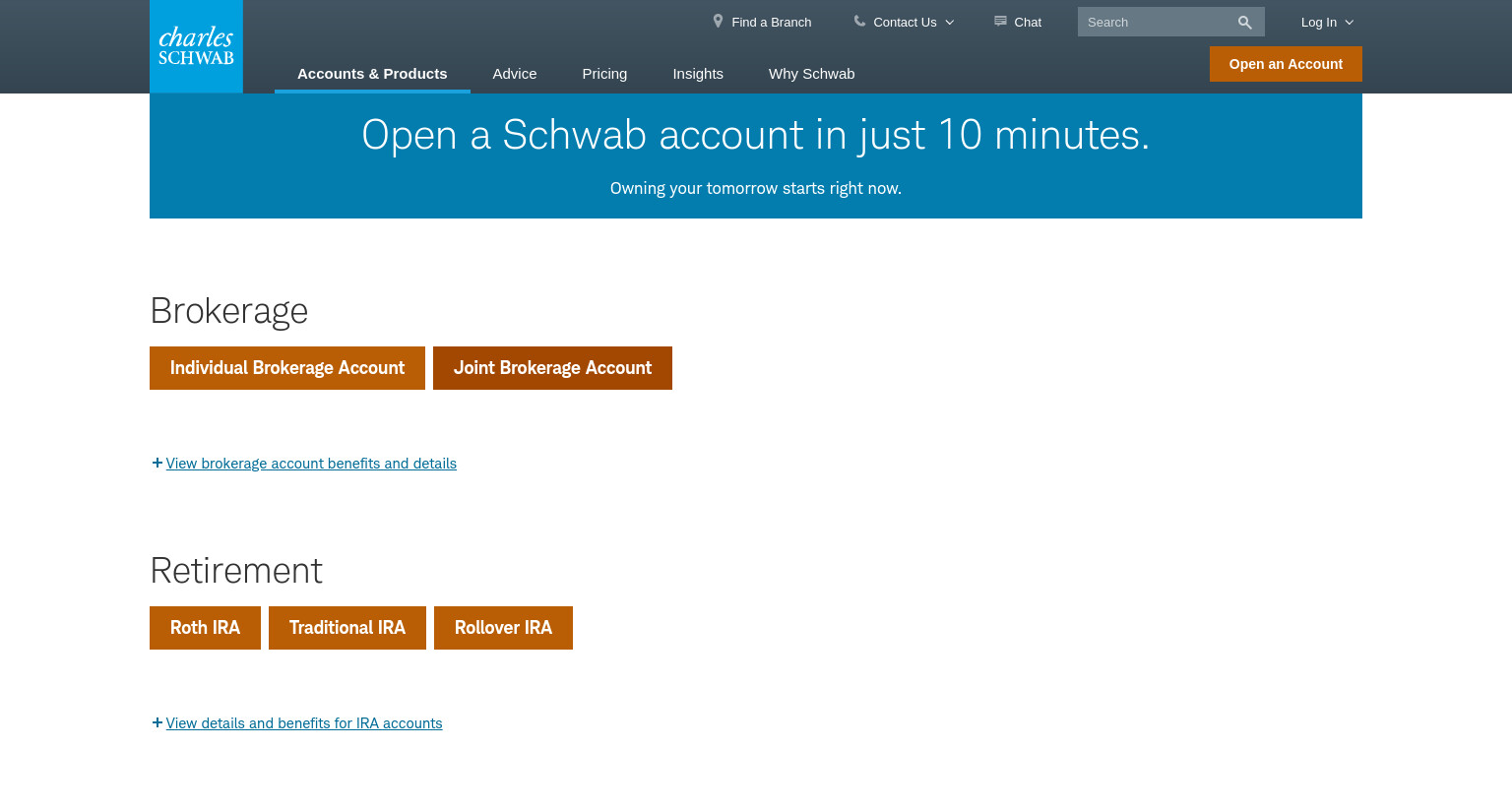Expand View brokerage account benefits and details

pyautogui.click(x=311, y=464)
